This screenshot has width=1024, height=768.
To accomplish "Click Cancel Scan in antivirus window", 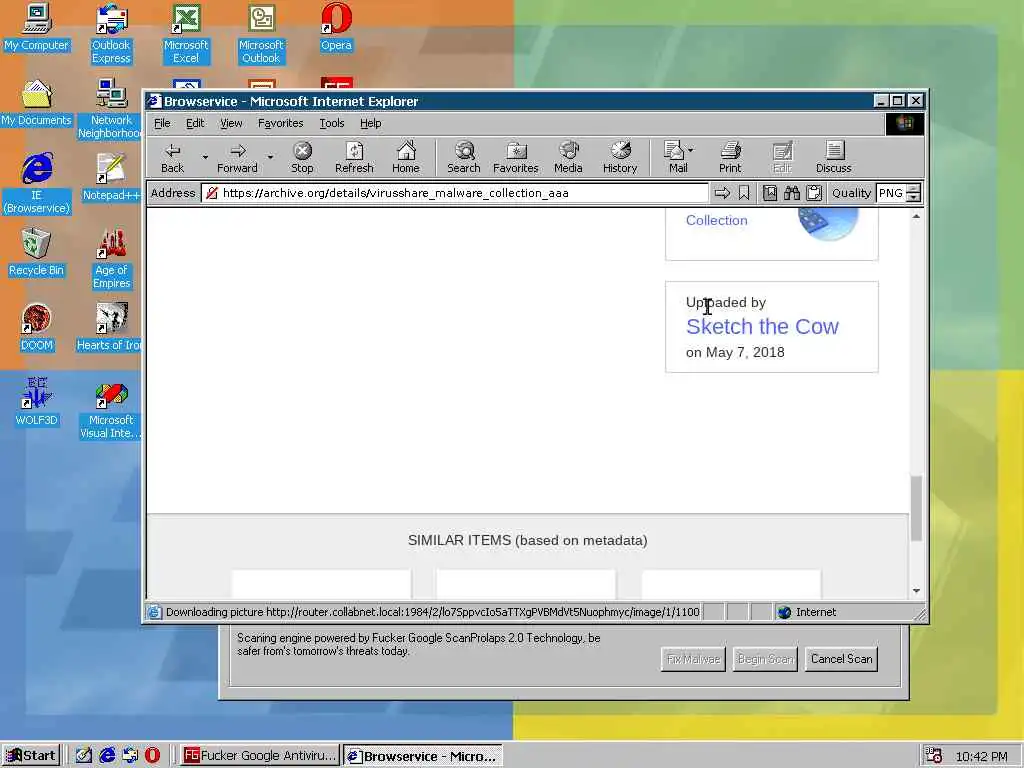I will pyautogui.click(x=841, y=659).
